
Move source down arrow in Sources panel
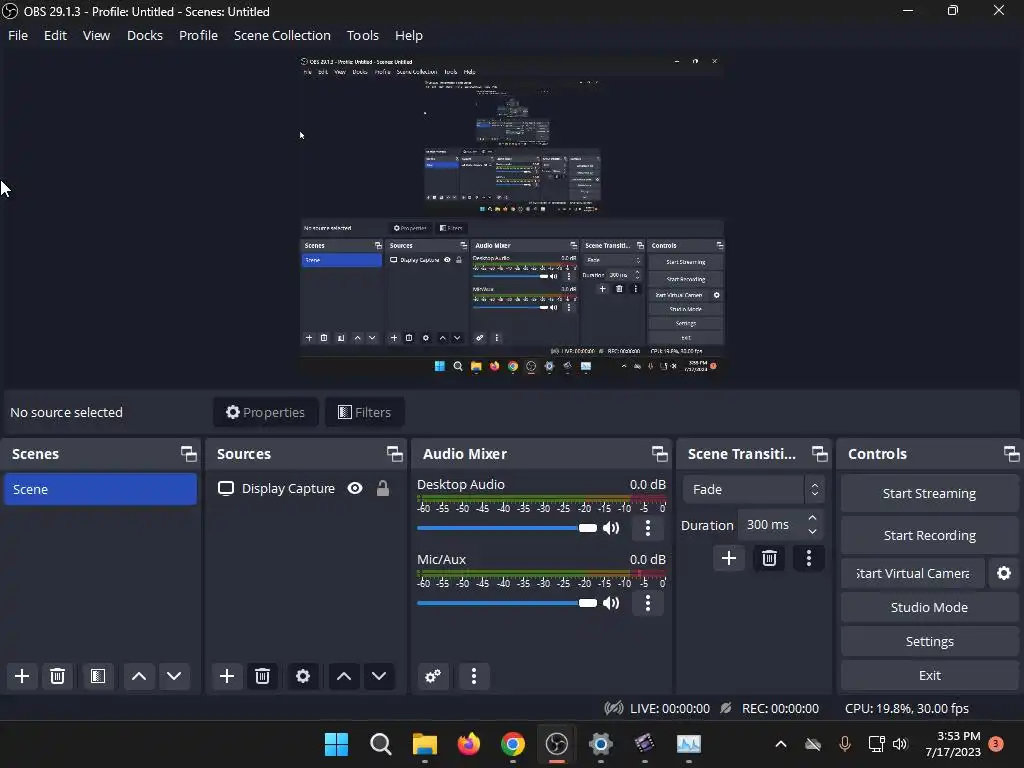[x=379, y=676]
